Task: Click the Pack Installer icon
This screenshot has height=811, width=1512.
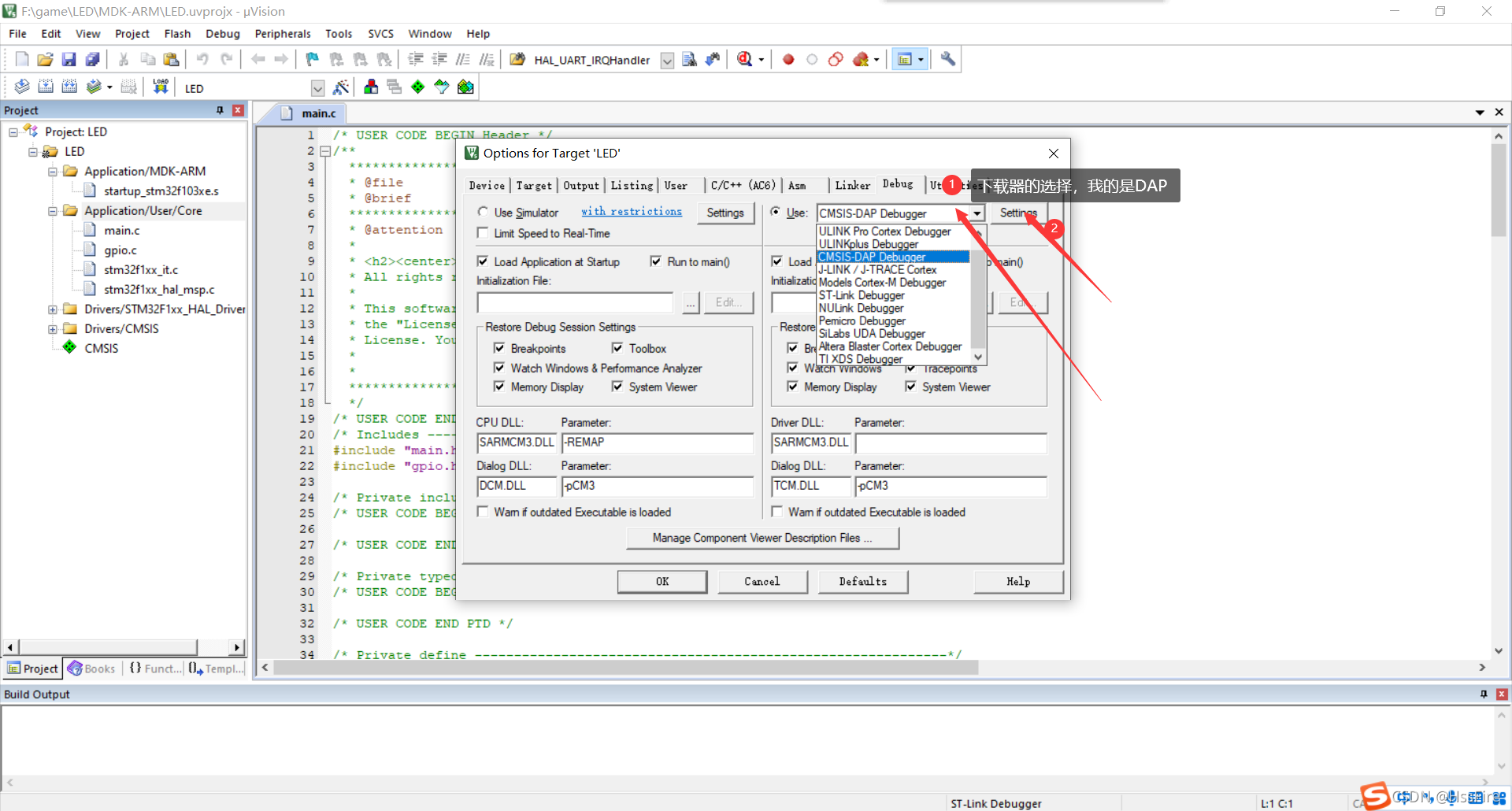Action: pos(465,87)
